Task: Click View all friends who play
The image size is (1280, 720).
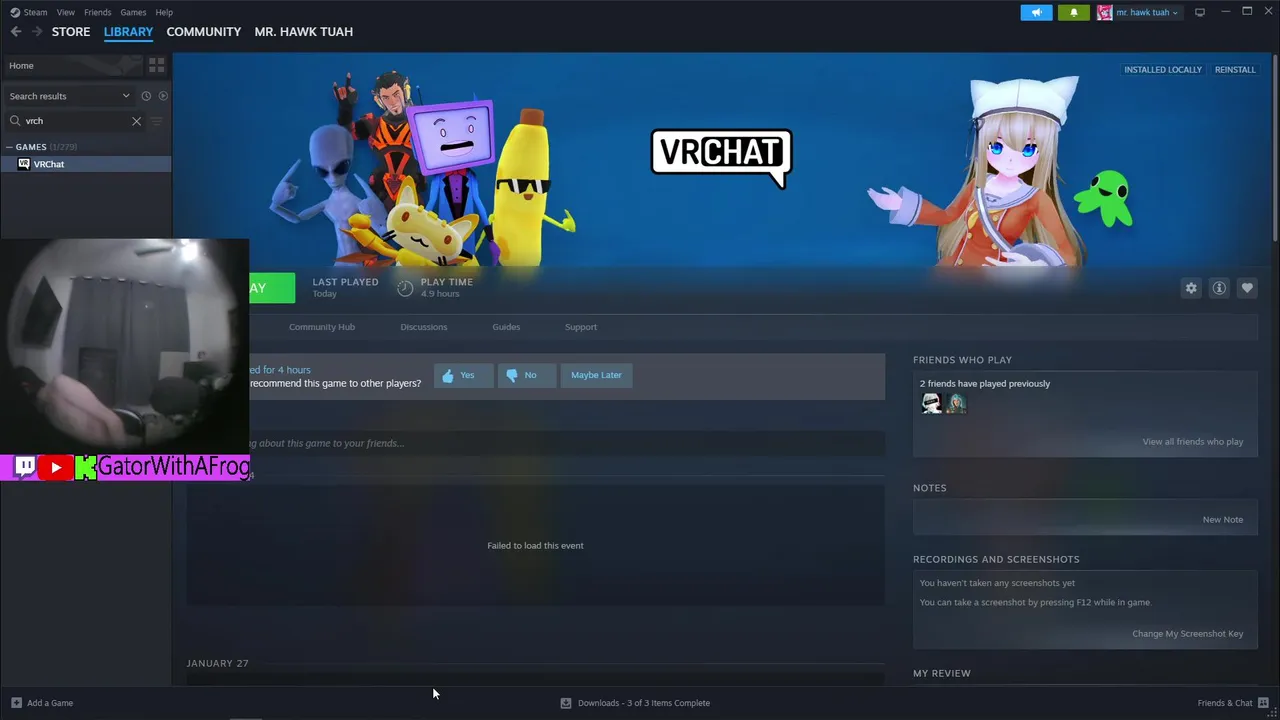Action: point(1193,442)
